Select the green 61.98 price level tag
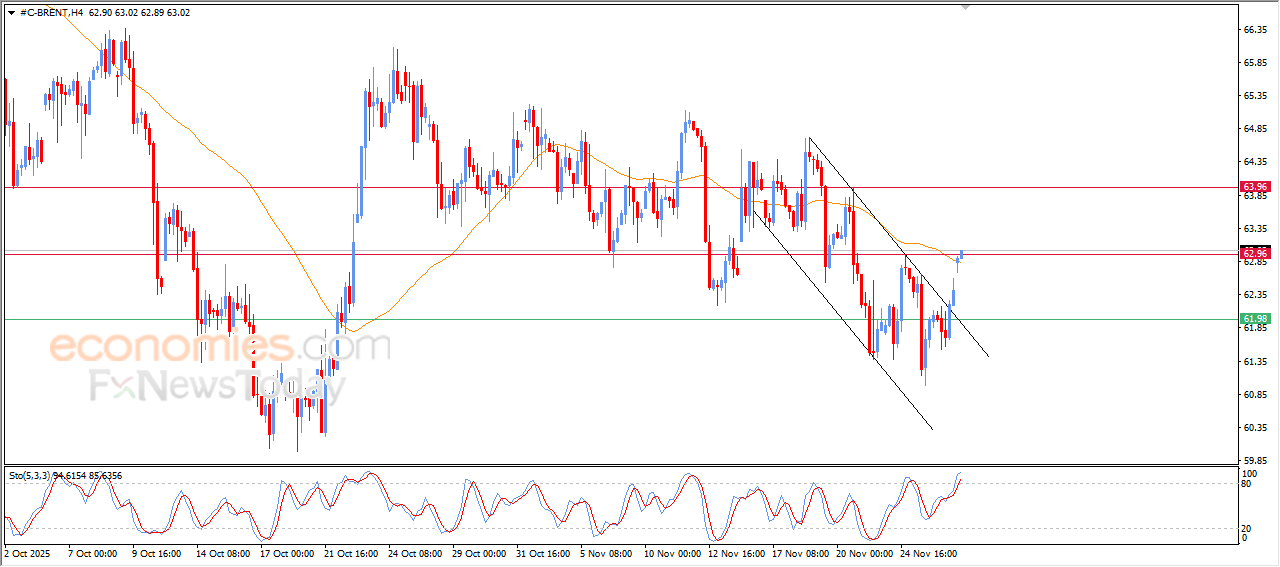Screen dimensions: 1280x567 1255,319
